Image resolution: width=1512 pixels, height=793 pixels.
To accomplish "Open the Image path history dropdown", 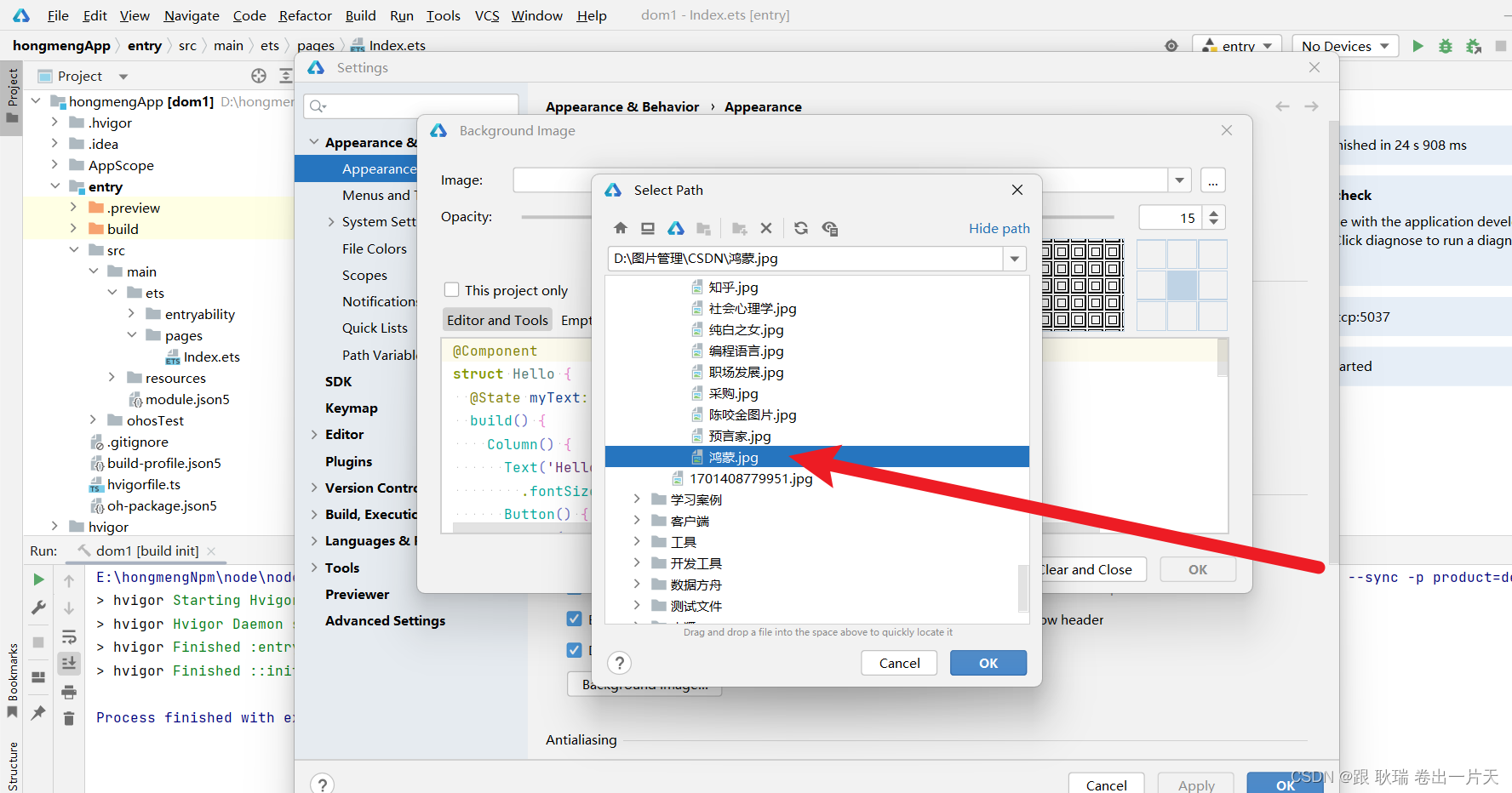I will tap(1180, 180).
